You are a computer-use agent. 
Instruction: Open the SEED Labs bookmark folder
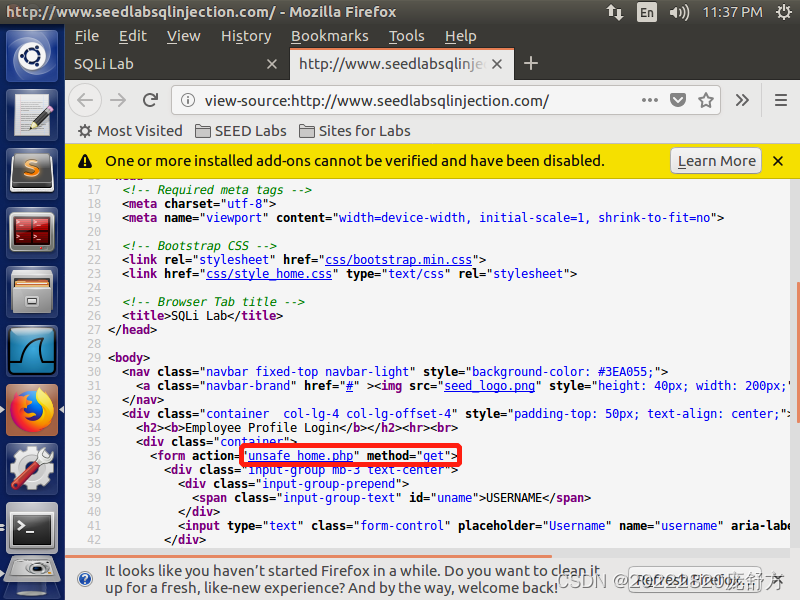coord(241,131)
